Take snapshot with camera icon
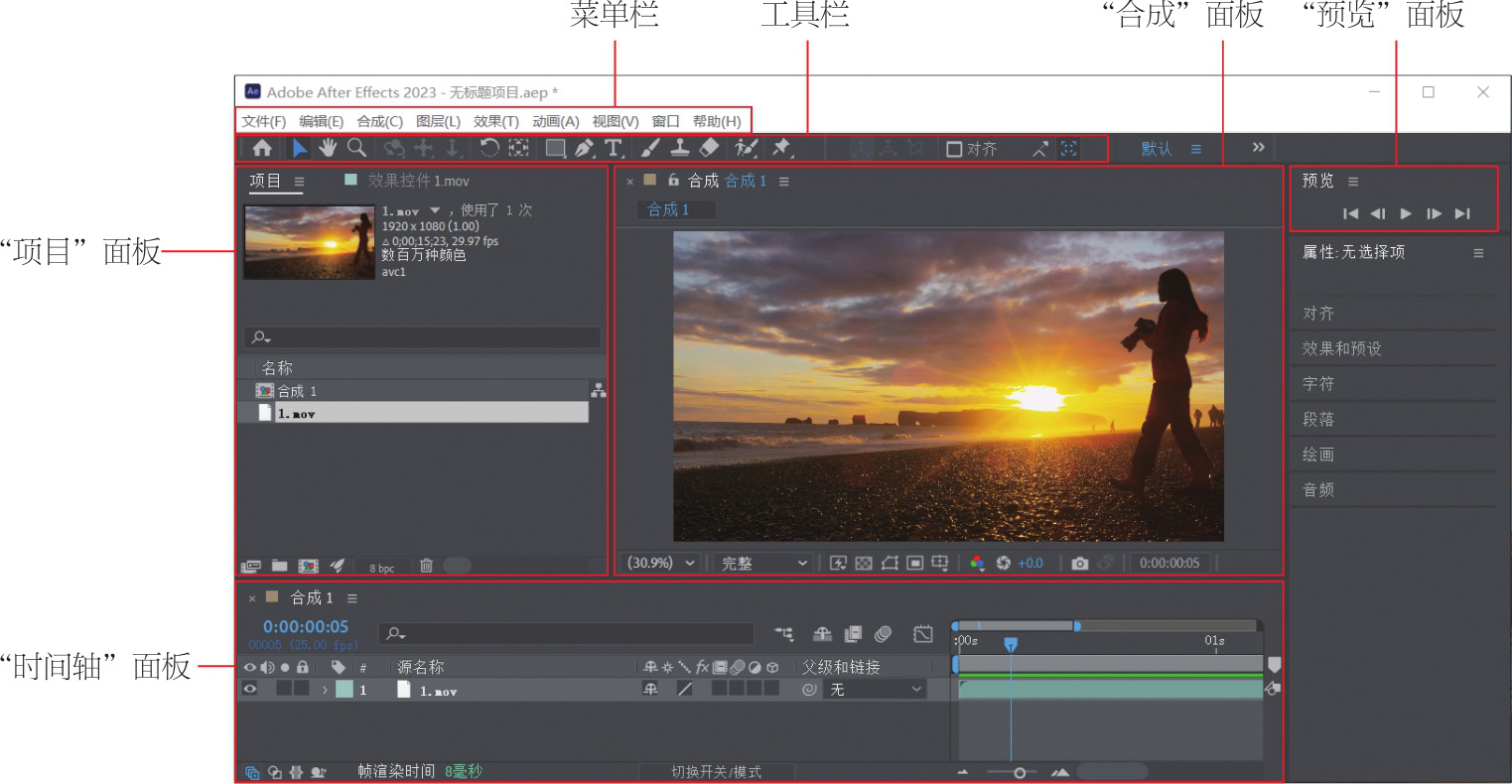This screenshot has width=1512, height=784. pyautogui.click(x=1079, y=564)
